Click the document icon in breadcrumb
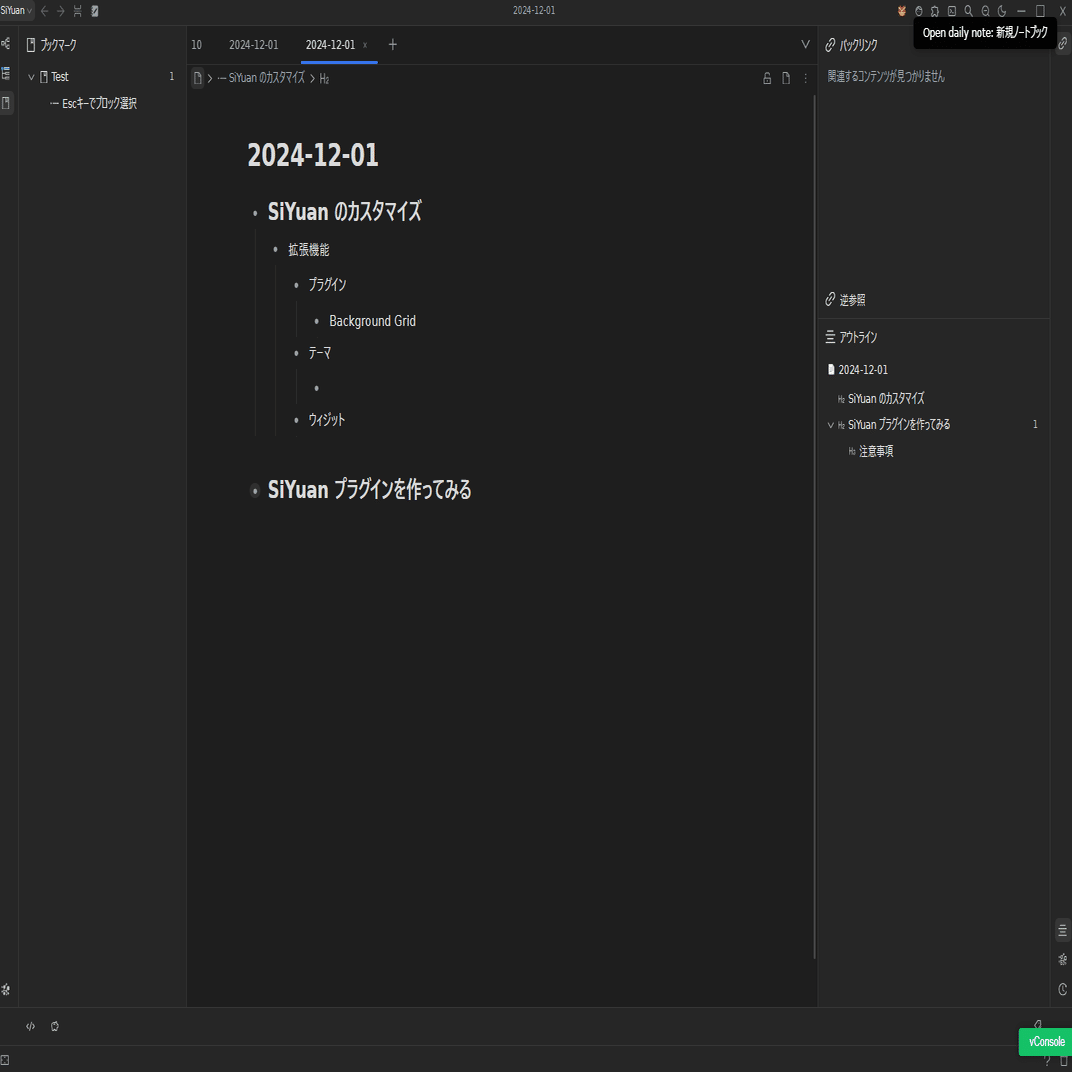Image resolution: width=1072 pixels, height=1072 pixels. 197,78
